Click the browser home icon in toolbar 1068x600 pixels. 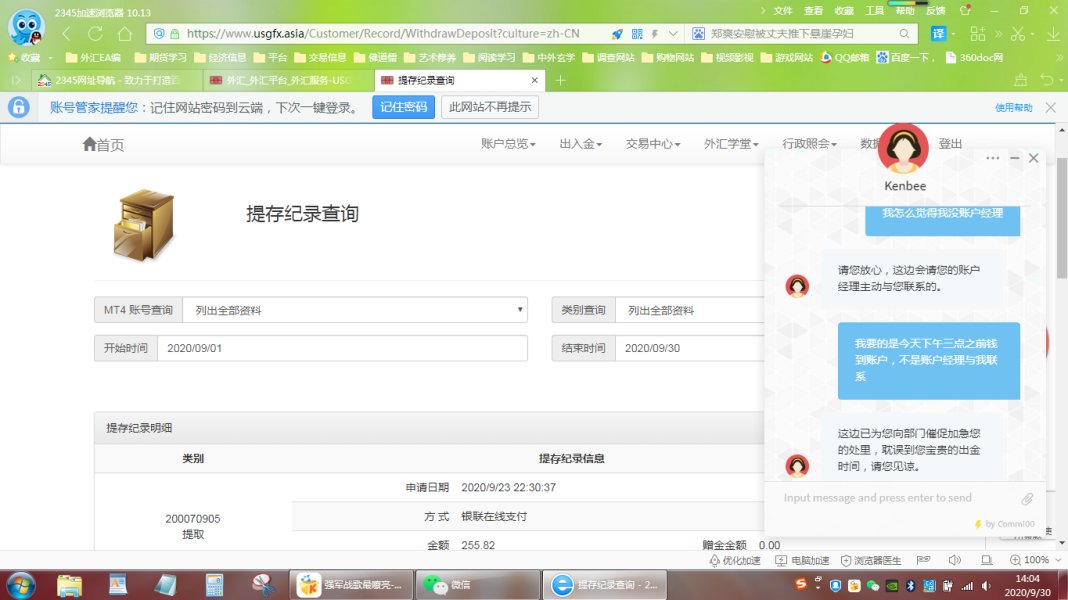coord(124,33)
